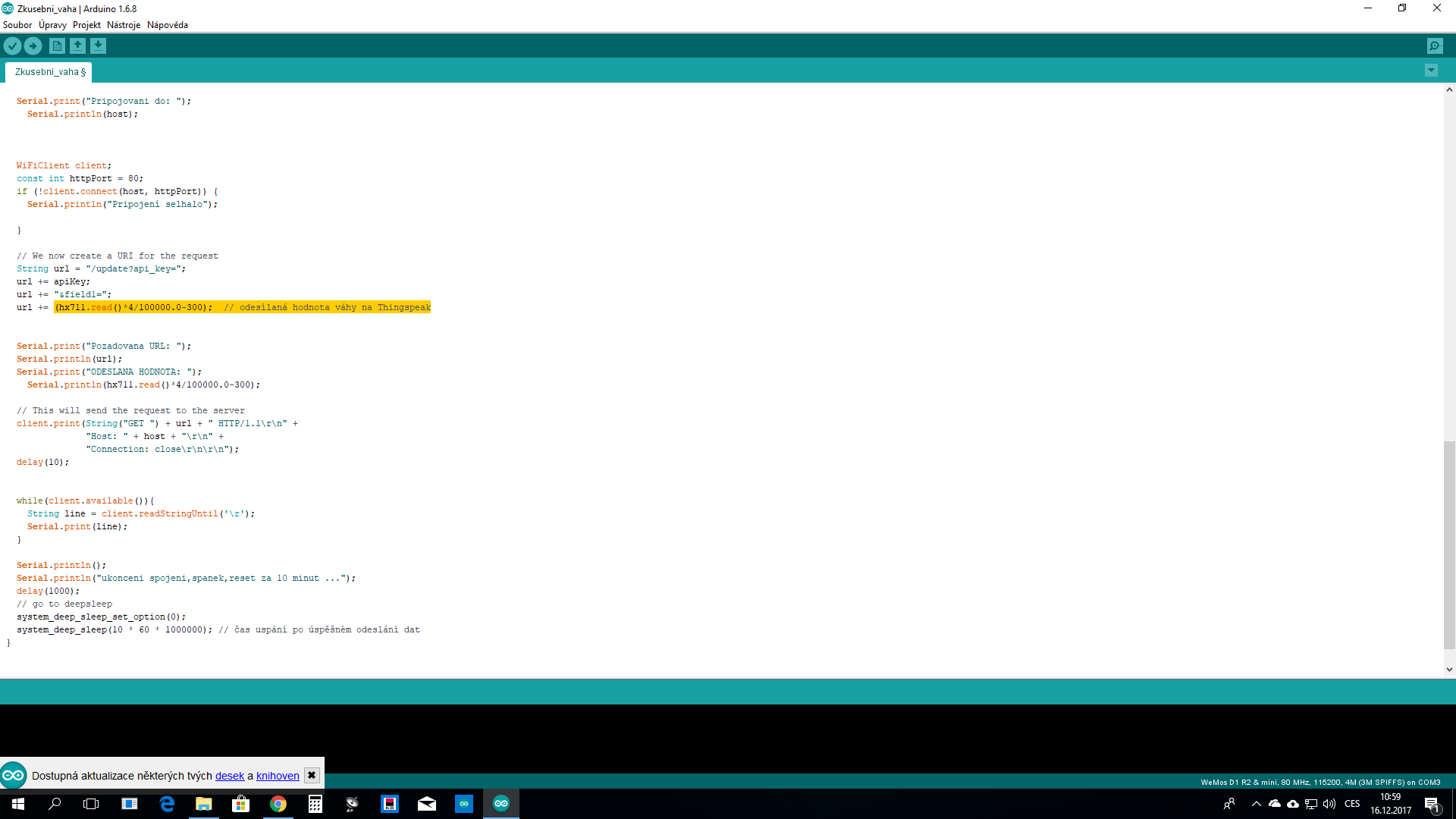
Task: Open the Serial Monitor magnifier icon
Action: click(1435, 46)
